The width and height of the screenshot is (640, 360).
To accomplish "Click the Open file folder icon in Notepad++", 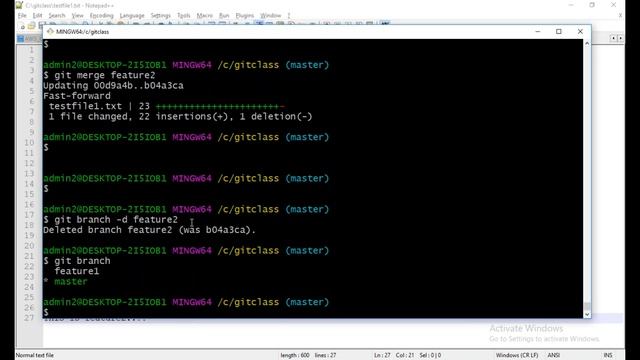I will [x=31, y=26].
